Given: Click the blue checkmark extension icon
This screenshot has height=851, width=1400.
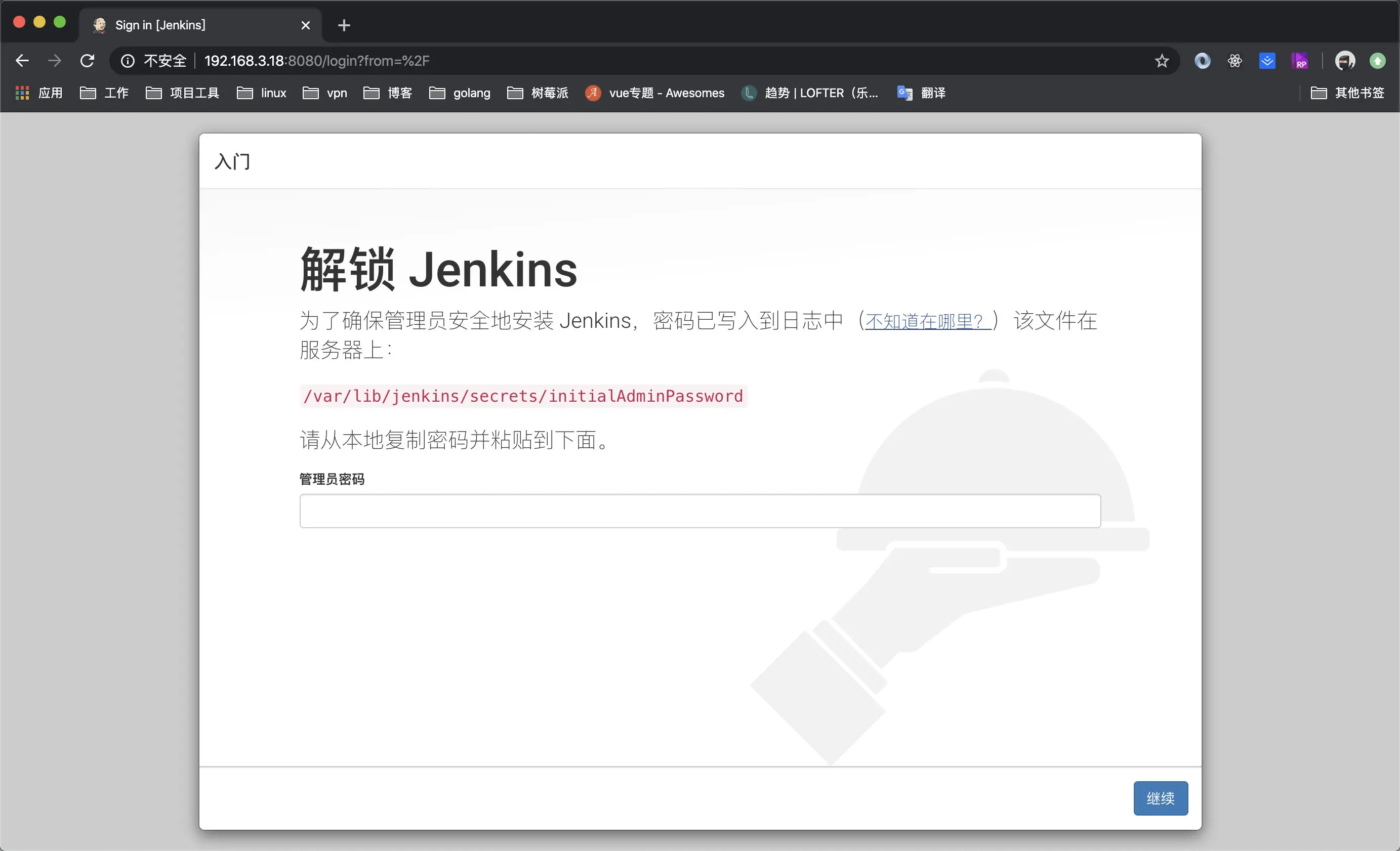Looking at the screenshot, I should tap(1267, 61).
